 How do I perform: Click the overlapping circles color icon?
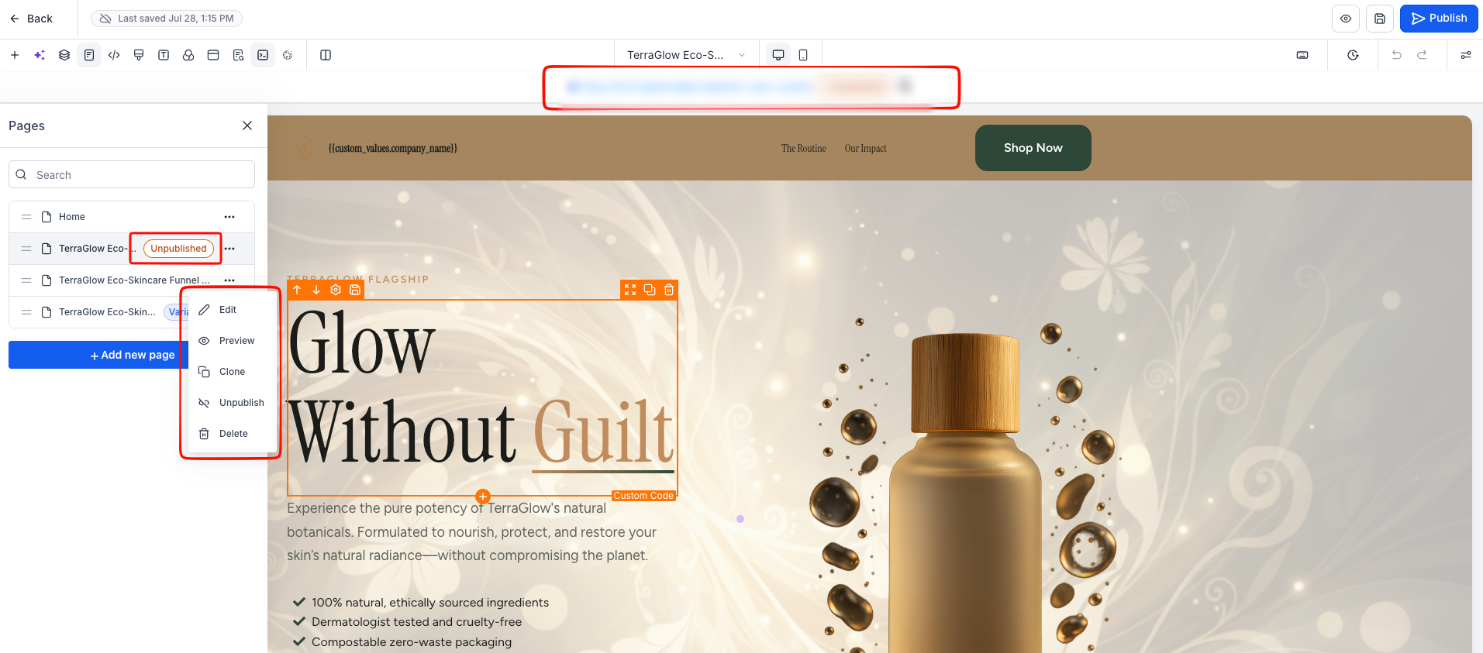click(188, 55)
